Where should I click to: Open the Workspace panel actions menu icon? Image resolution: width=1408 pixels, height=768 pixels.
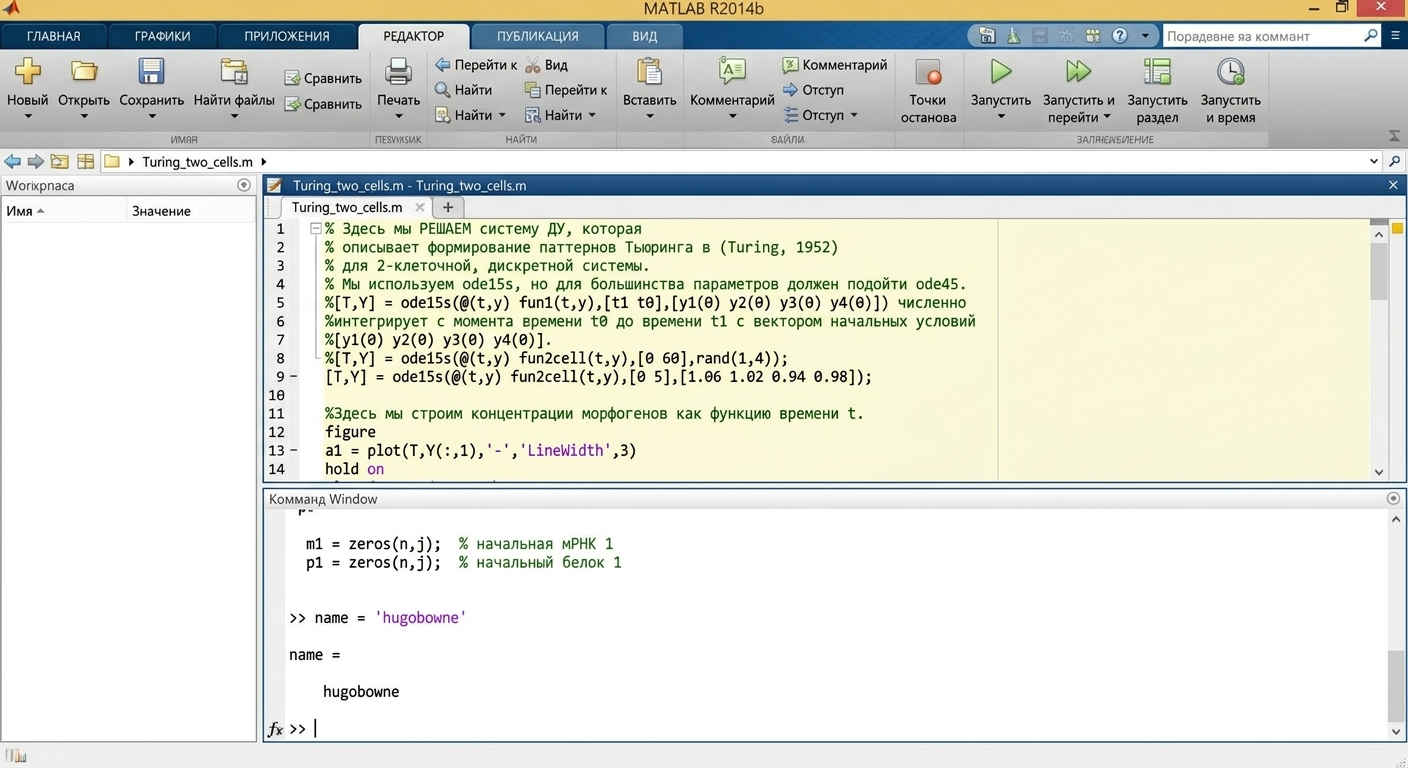(x=244, y=185)
